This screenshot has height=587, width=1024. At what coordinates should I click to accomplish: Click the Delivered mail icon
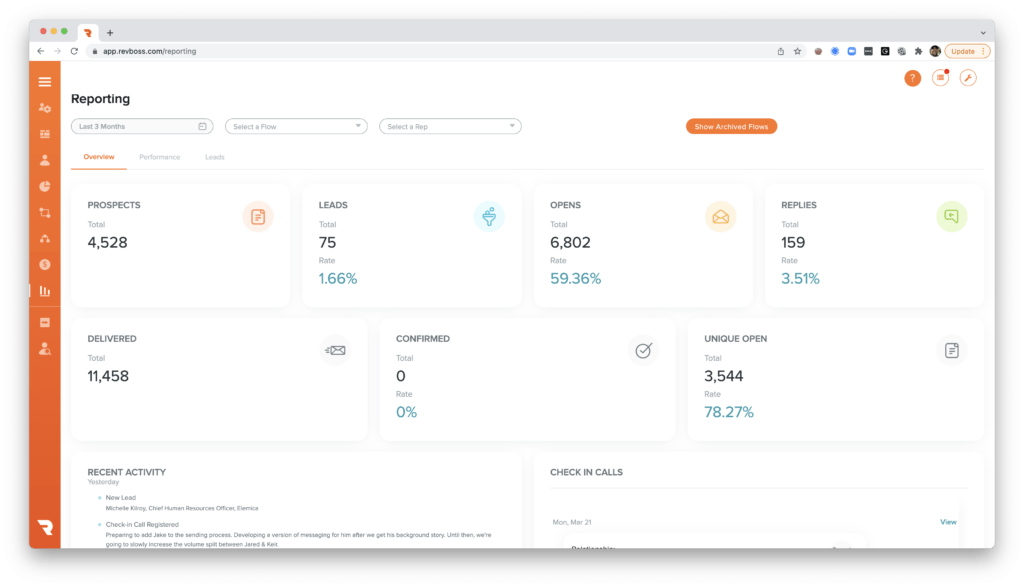[x=335, y=351]
